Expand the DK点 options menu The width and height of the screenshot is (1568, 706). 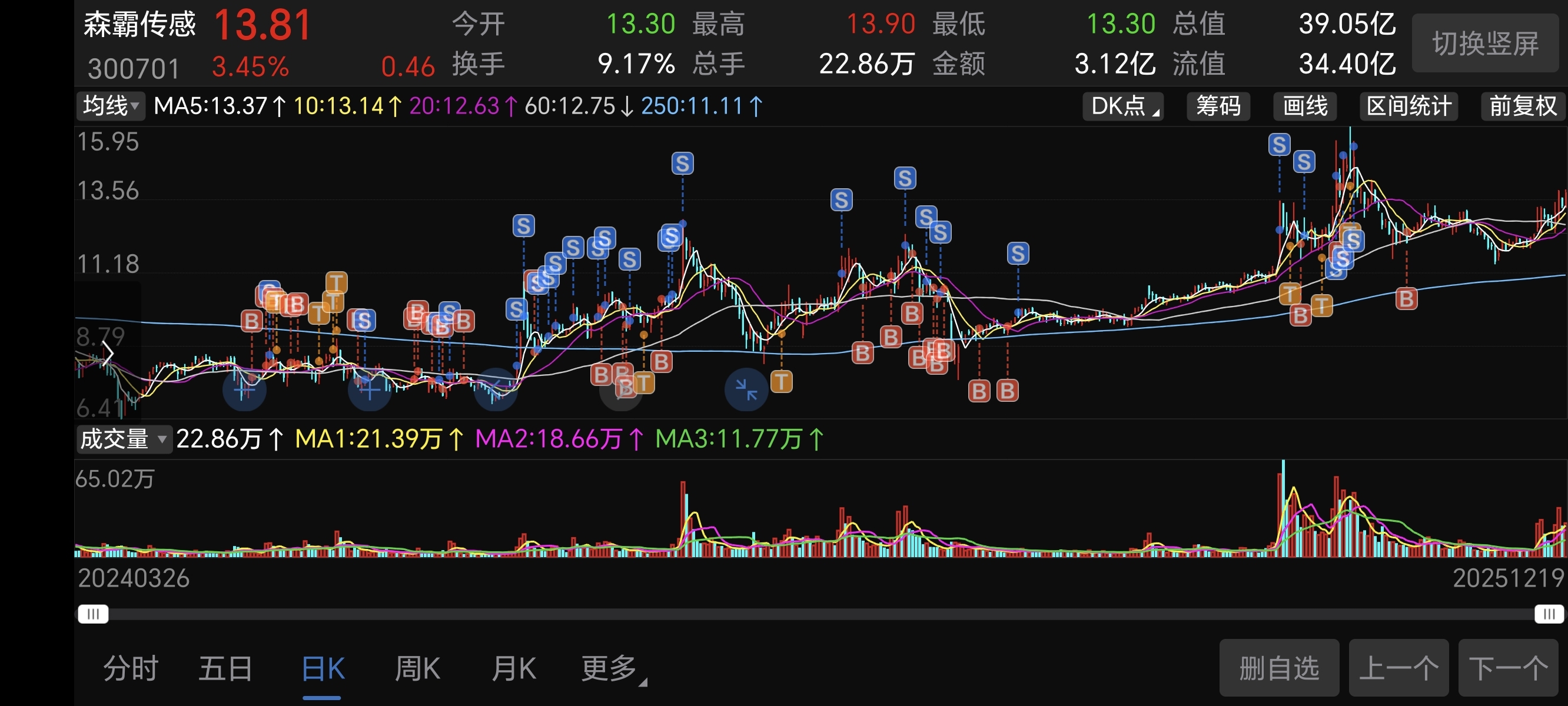click(1123, 106)
